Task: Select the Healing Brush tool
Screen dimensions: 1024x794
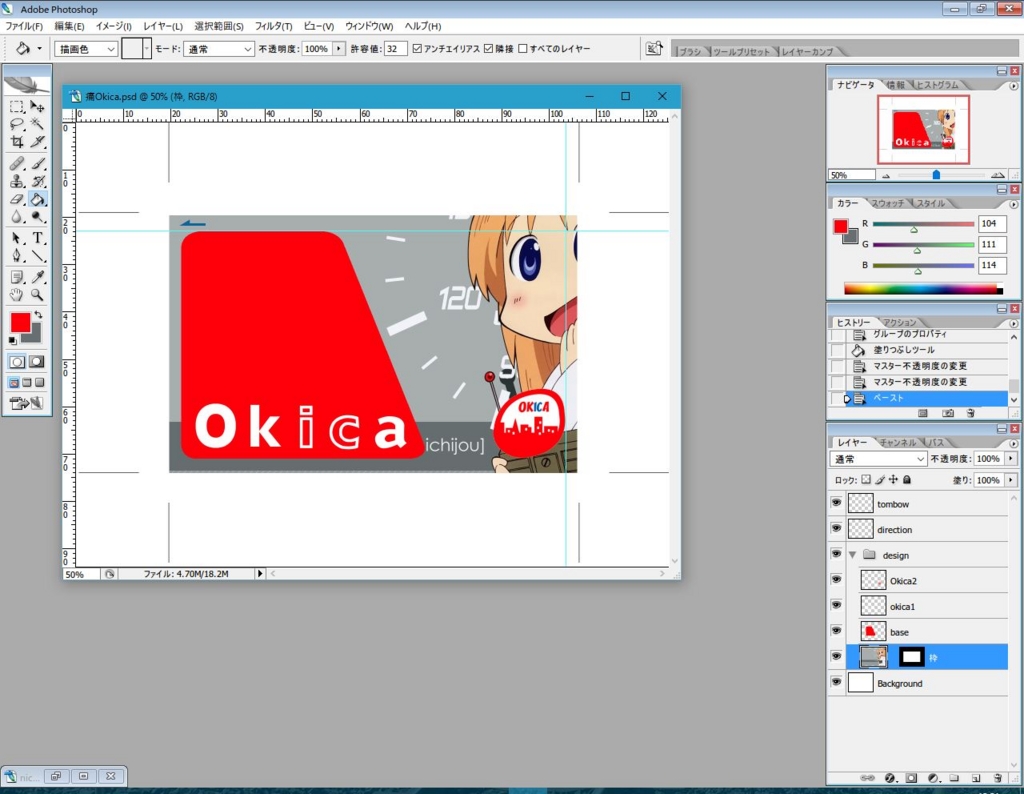Action: [17, 163]
